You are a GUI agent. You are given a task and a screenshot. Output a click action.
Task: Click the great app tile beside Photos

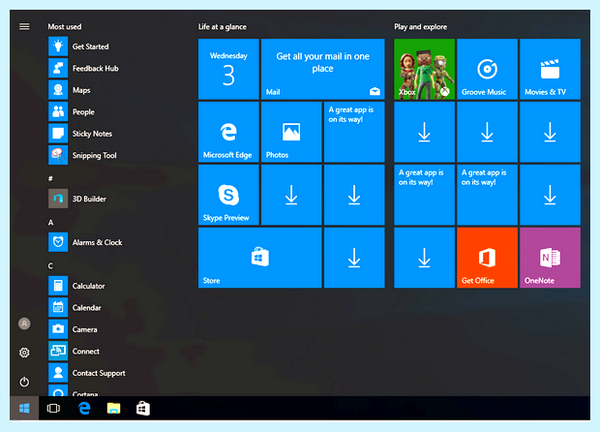[x=354, y=132]
